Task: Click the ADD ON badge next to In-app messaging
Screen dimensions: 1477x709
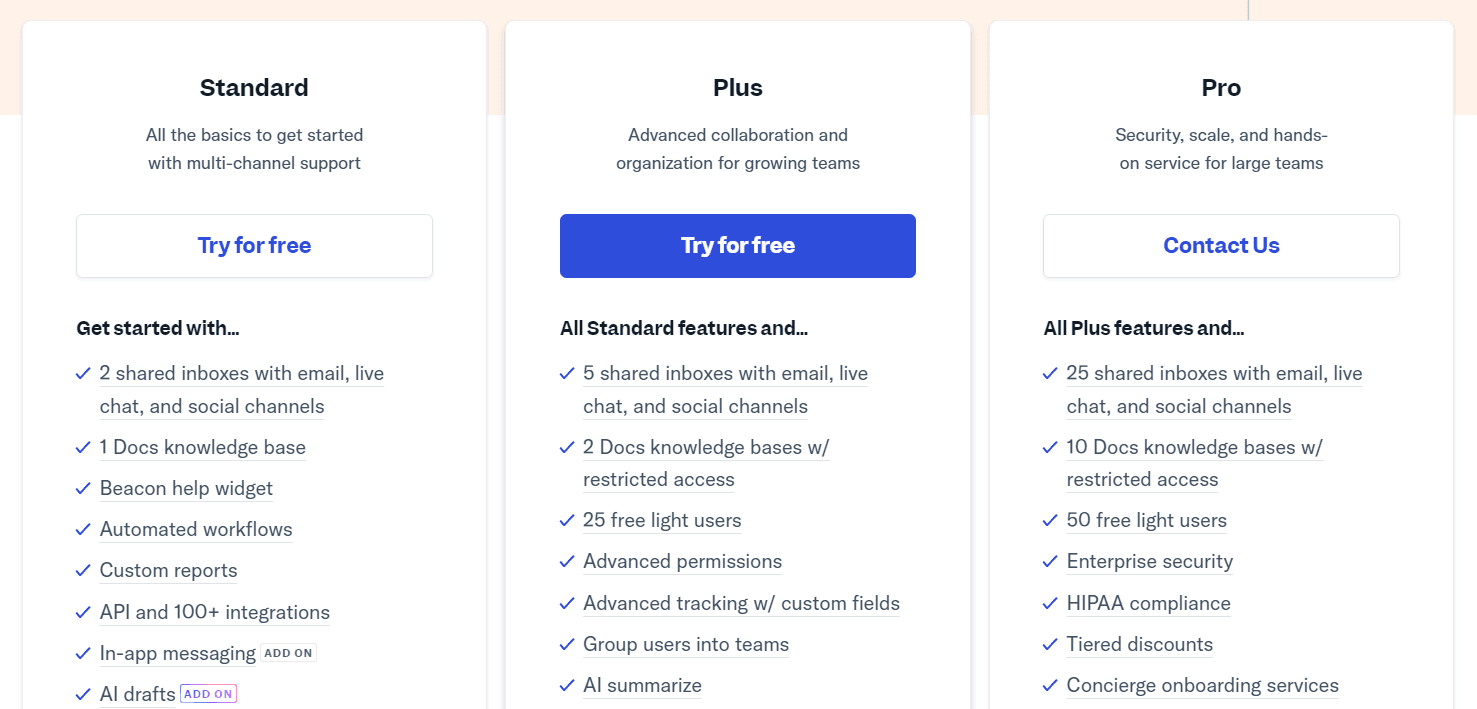Action: [288, 652]
